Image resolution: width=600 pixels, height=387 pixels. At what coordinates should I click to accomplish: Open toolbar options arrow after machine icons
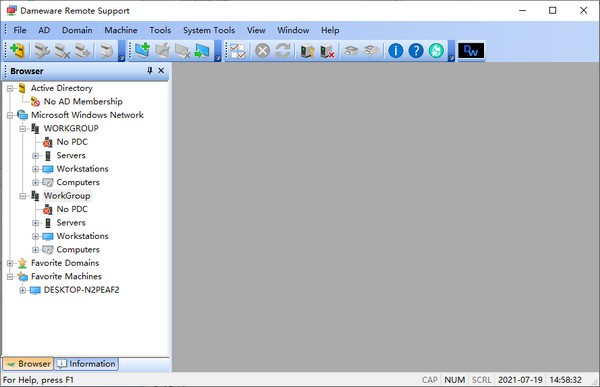218,51
